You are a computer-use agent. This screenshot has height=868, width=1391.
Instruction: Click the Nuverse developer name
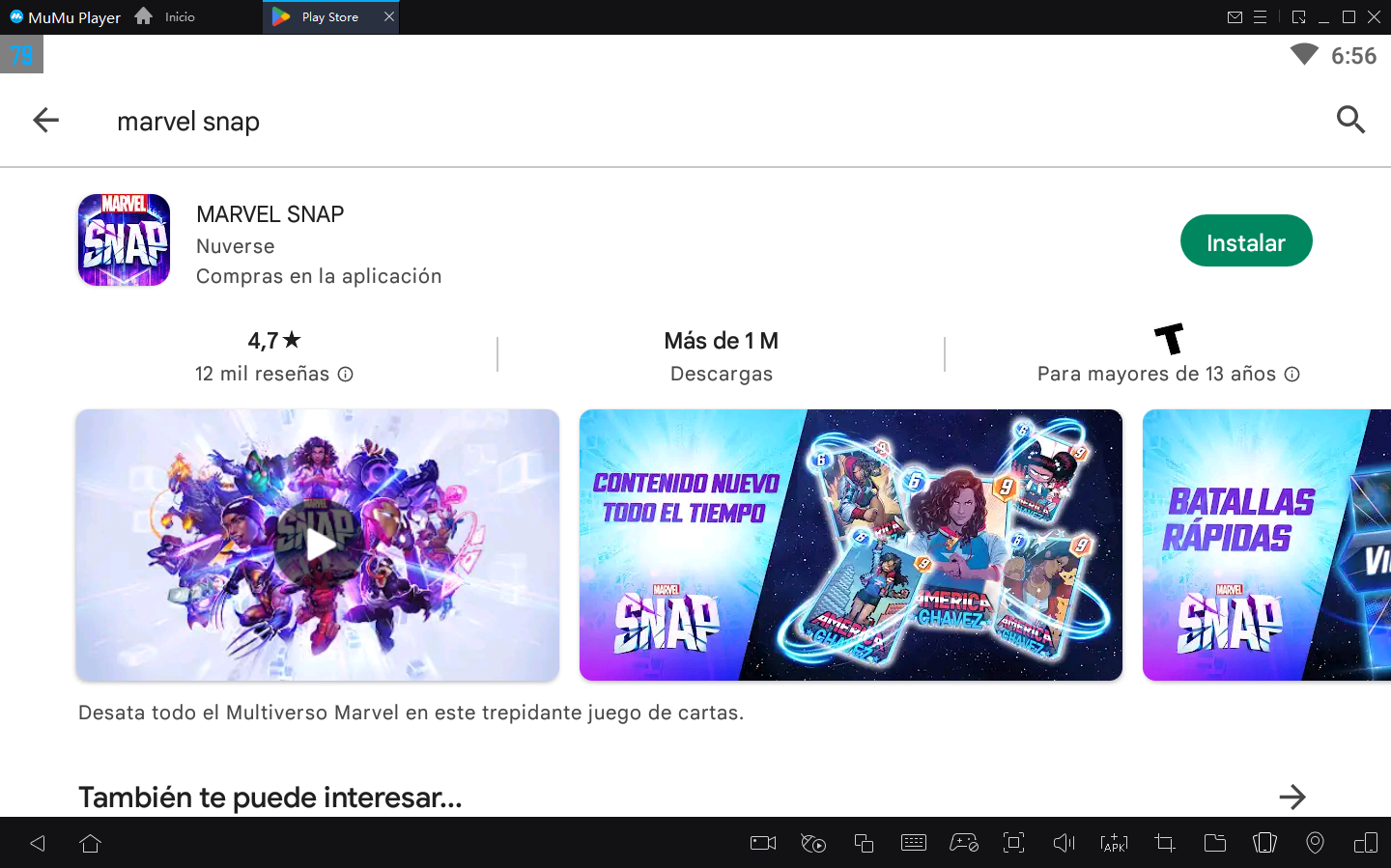pyautogui.click(x=236, y=246)
